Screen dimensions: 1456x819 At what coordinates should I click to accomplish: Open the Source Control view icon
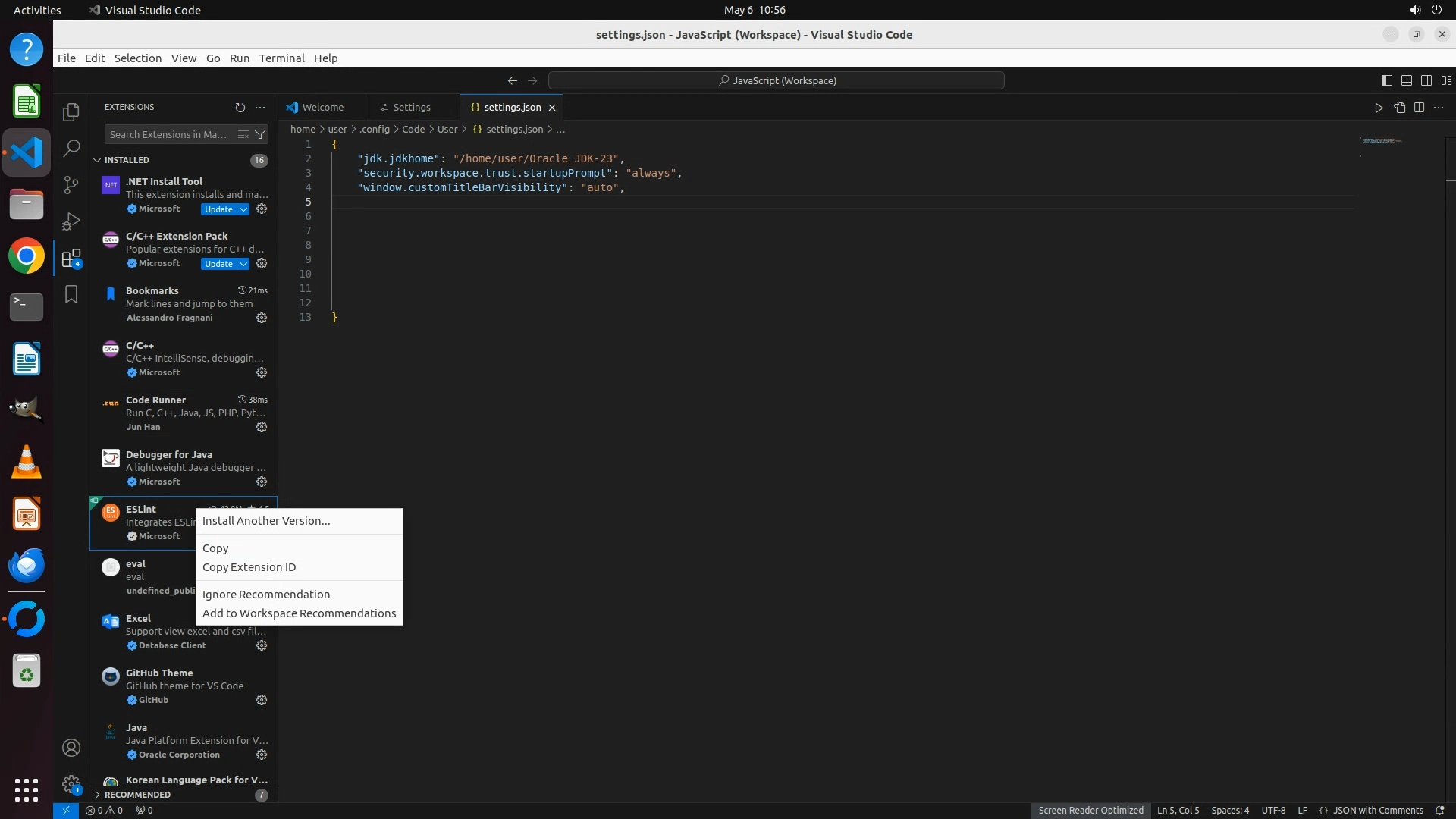(71, 185)
